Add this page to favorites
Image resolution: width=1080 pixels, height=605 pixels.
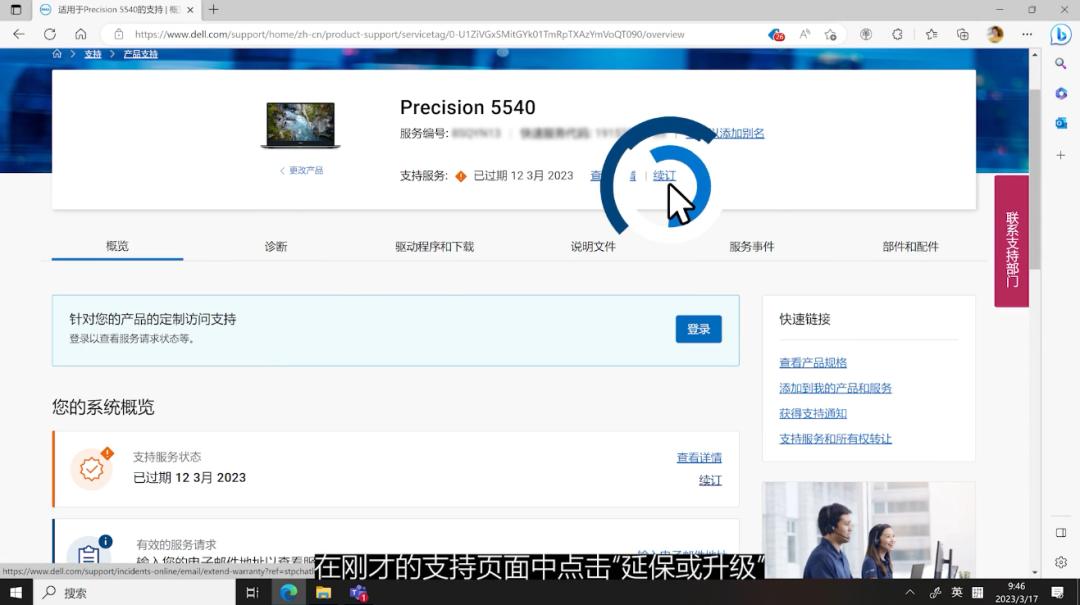coord(830,33)
